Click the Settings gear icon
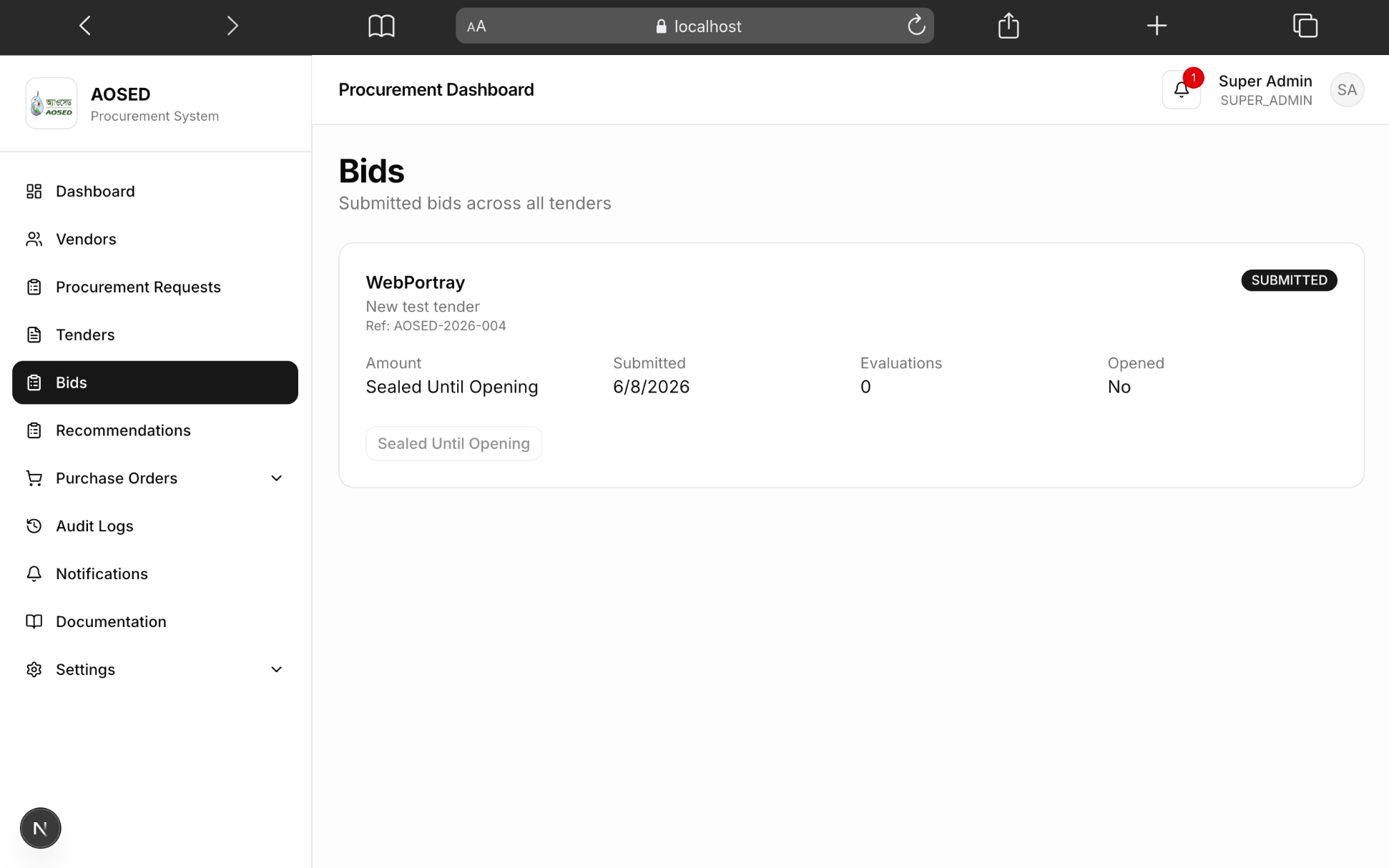The height and width of the screenshot is (868, 1389). click(34, 670)
